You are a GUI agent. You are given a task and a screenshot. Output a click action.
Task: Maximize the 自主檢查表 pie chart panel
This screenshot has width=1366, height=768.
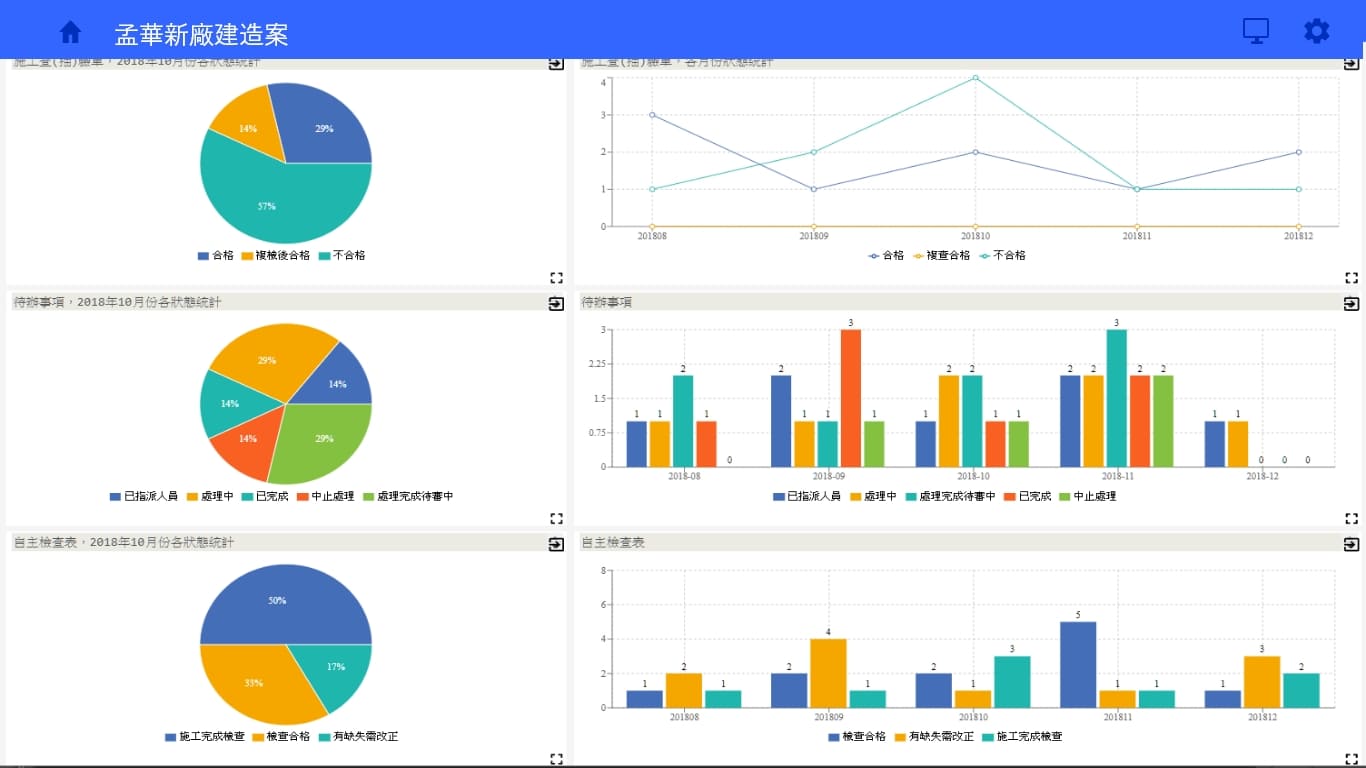point(557,758)
